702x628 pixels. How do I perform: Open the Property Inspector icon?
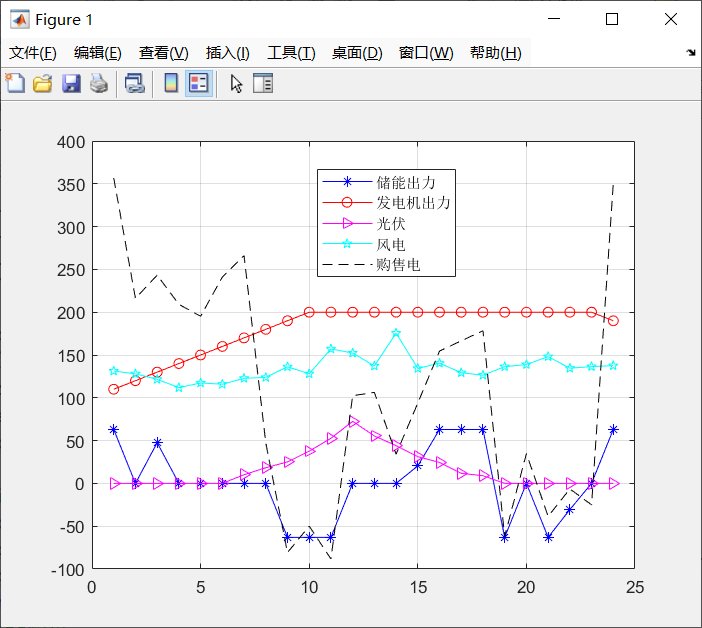click(263, 83)
